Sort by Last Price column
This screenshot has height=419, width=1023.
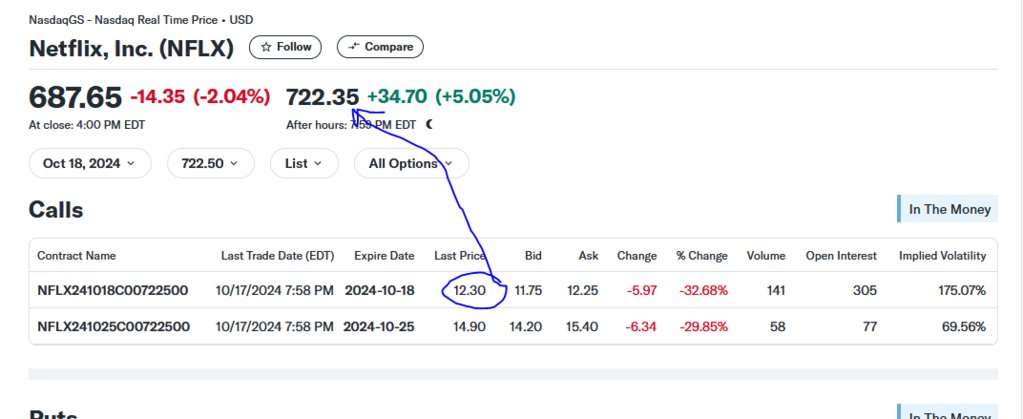click(459, 256)
